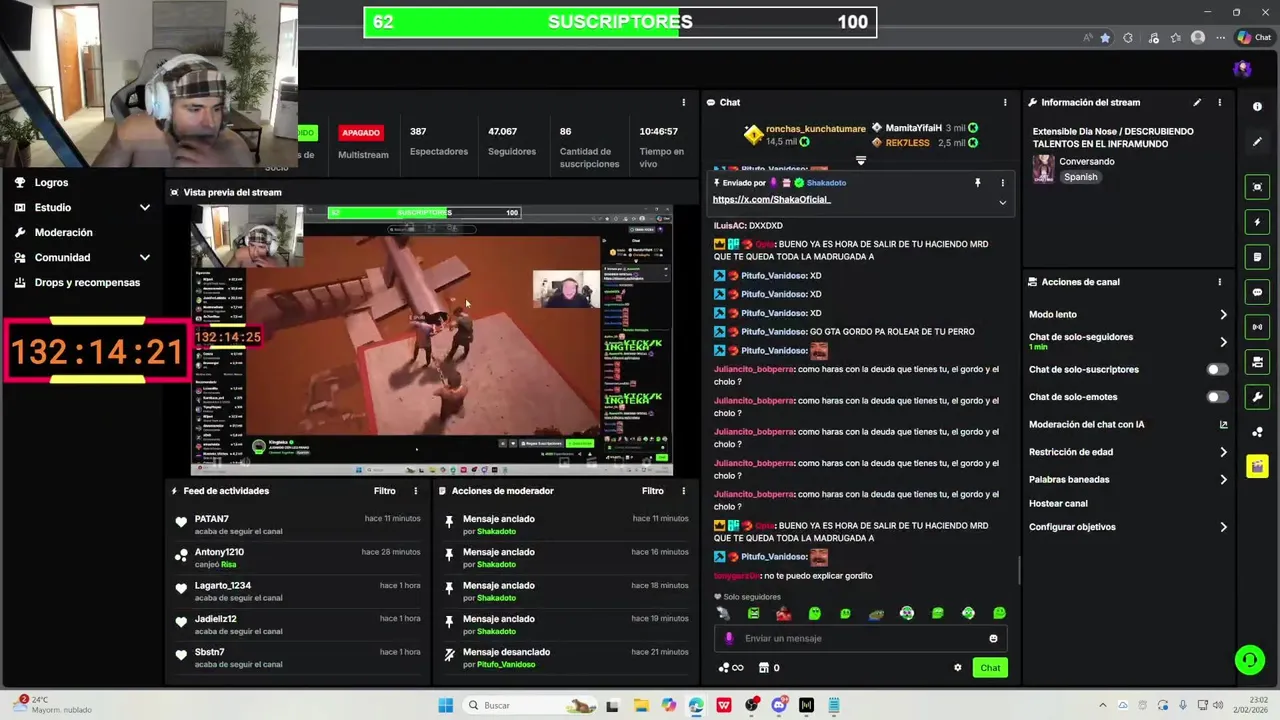
Task: Send message with green Chat button
Action: (x=990, y=668)
